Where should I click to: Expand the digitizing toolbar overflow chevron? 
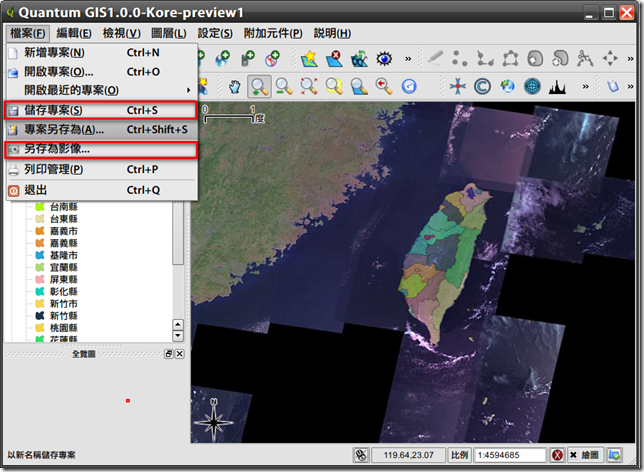[630, 59]
